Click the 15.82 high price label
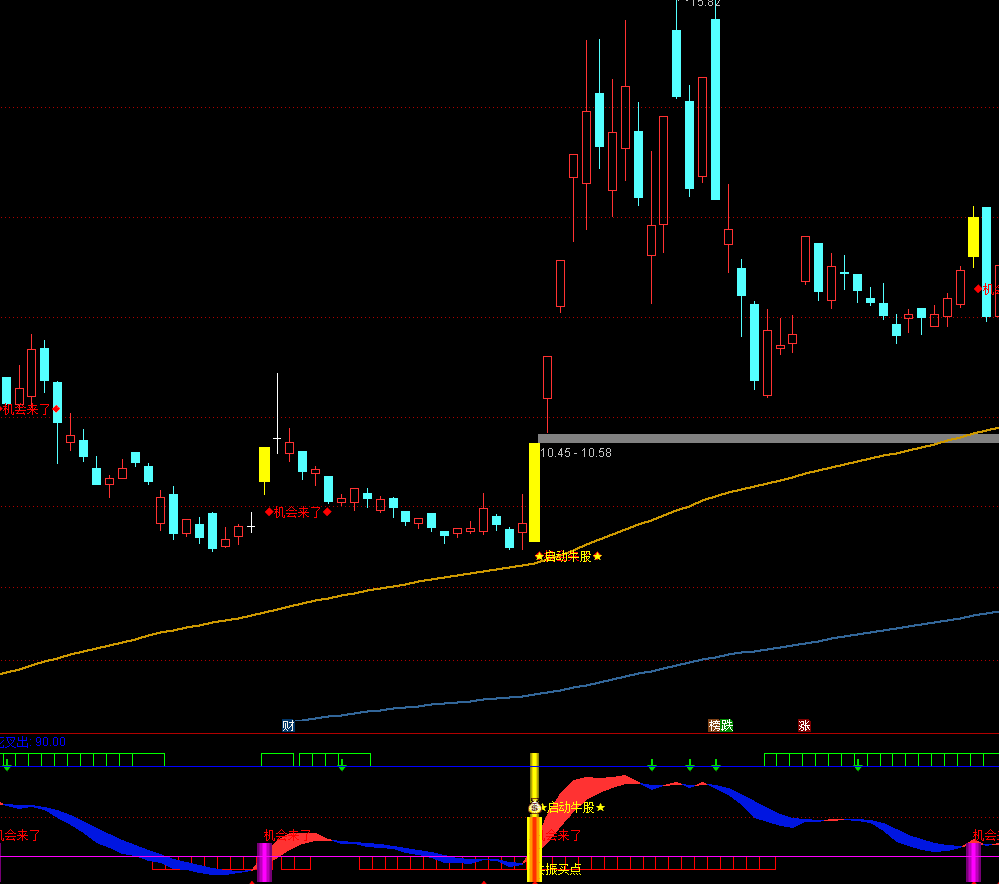 [x=703, y=3]
